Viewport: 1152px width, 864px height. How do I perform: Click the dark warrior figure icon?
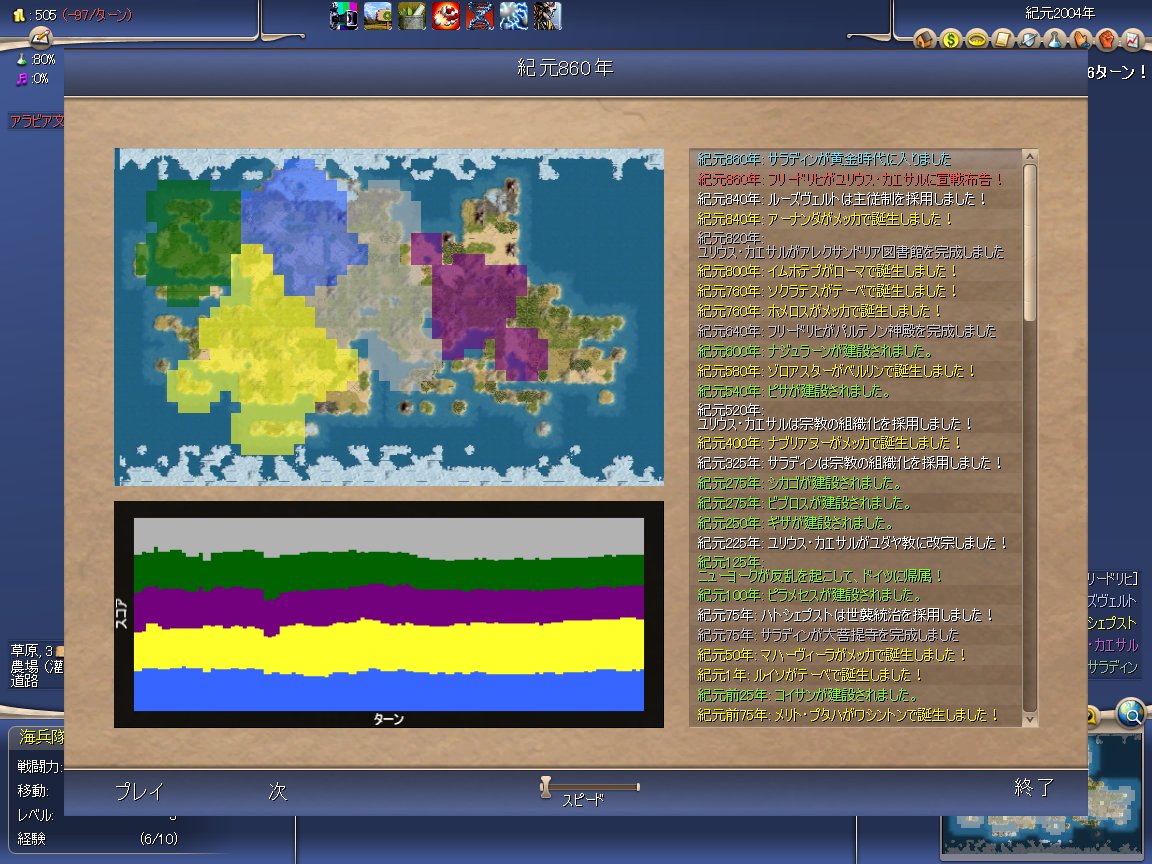547,16
